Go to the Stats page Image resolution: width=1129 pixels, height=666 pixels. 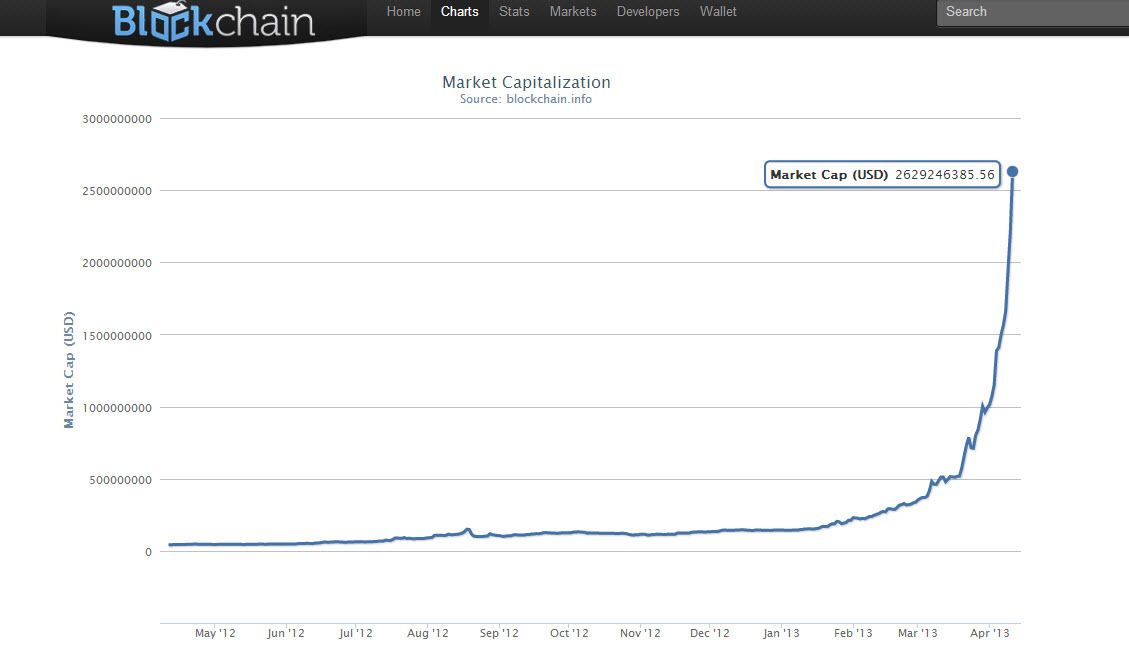click(514, 12)
